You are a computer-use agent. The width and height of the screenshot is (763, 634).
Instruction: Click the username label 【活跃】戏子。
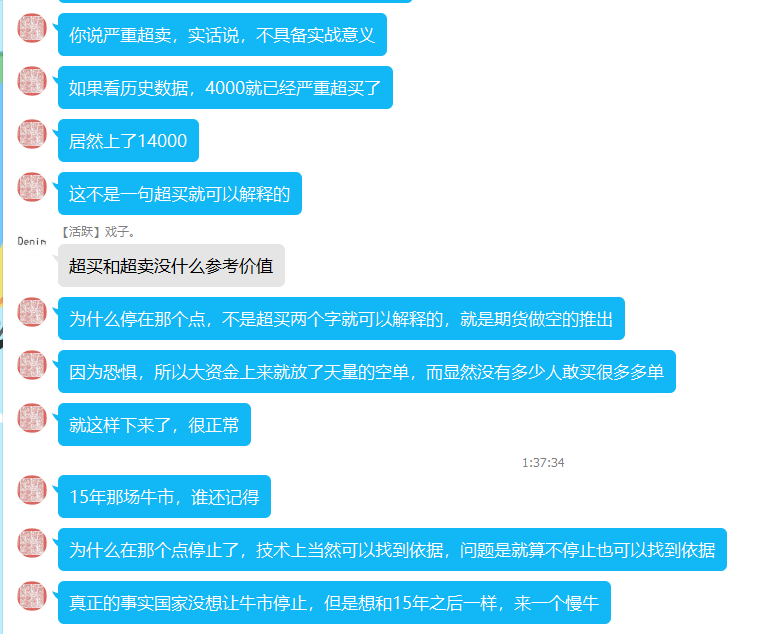tap(98, 232)
